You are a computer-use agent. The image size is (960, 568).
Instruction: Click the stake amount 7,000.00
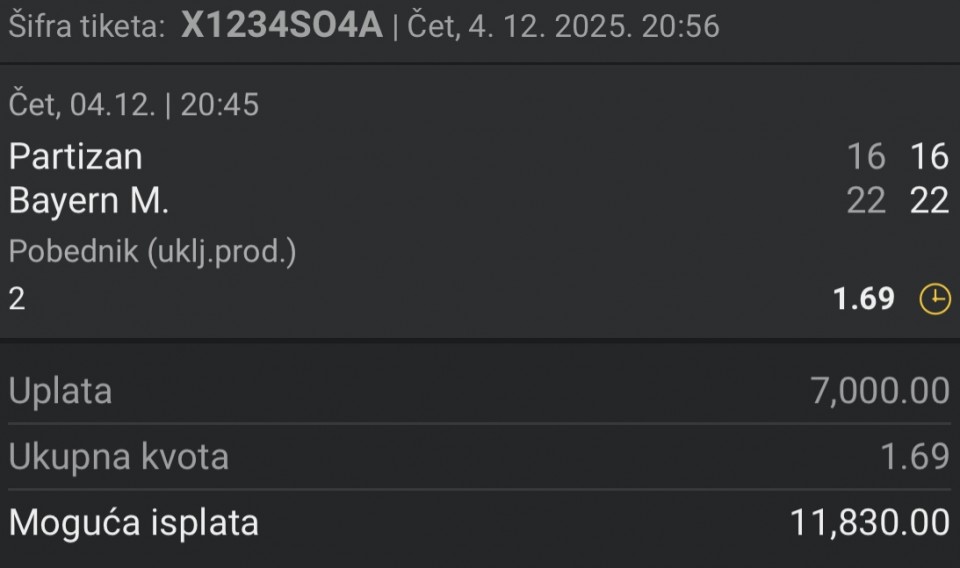click(x=879, y=391)
